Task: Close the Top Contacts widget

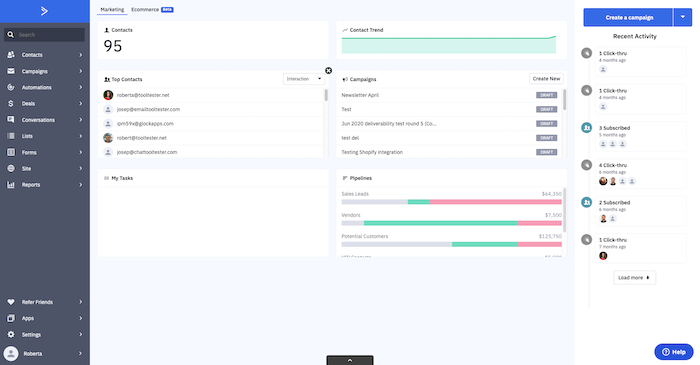Action: click(329, 71)
